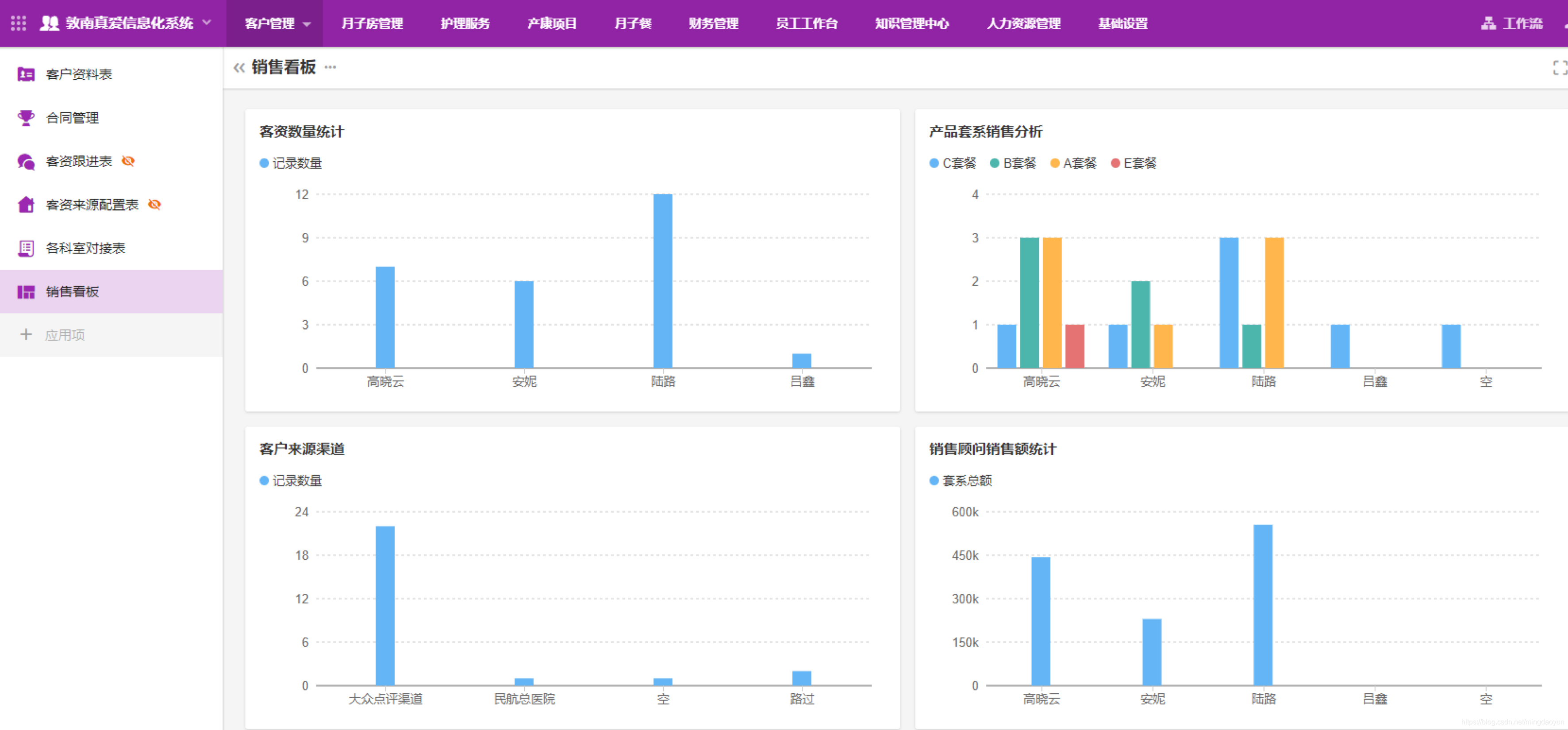Viewport: 1568px width, 730px height.
Task: Toggle the B套餐 legend series
Action: 1013,163
